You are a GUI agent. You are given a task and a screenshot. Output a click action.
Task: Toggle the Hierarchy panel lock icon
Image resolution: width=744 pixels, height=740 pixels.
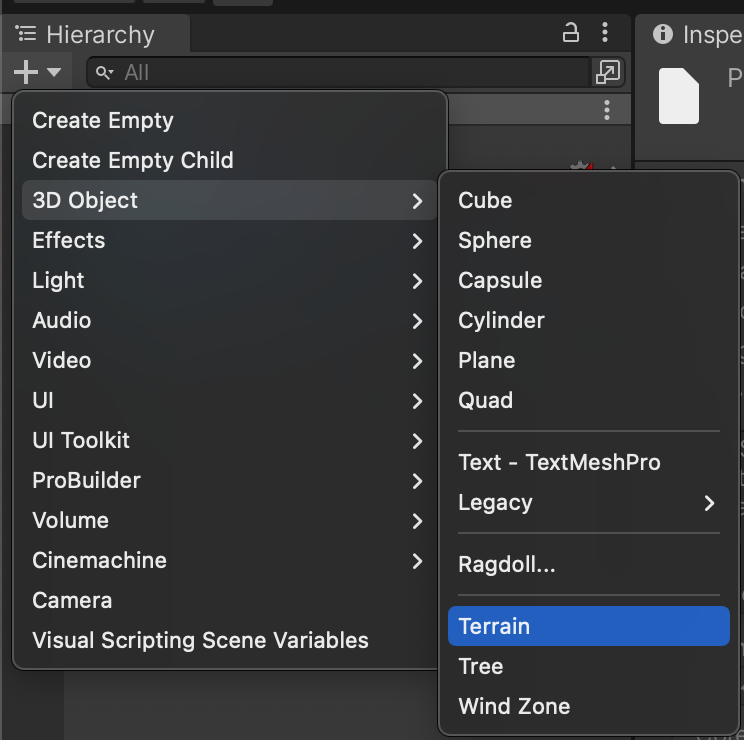[571, 34]
